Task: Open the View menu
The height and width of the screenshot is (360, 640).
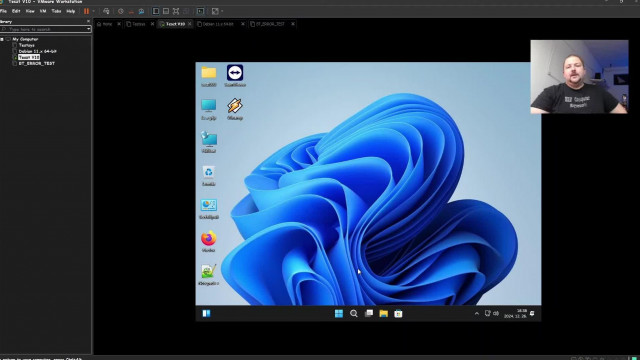Action: pyautogui.click(x=30, y=11)
